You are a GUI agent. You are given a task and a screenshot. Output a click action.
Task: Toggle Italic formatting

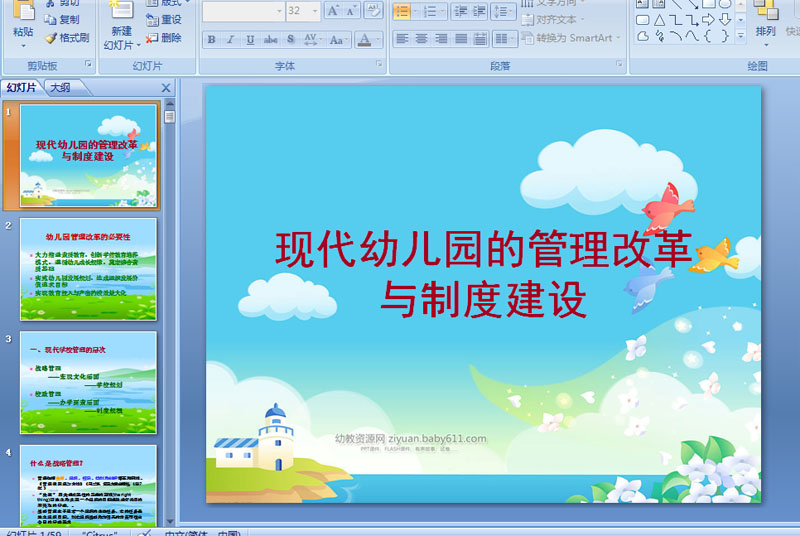coord(231,39)
